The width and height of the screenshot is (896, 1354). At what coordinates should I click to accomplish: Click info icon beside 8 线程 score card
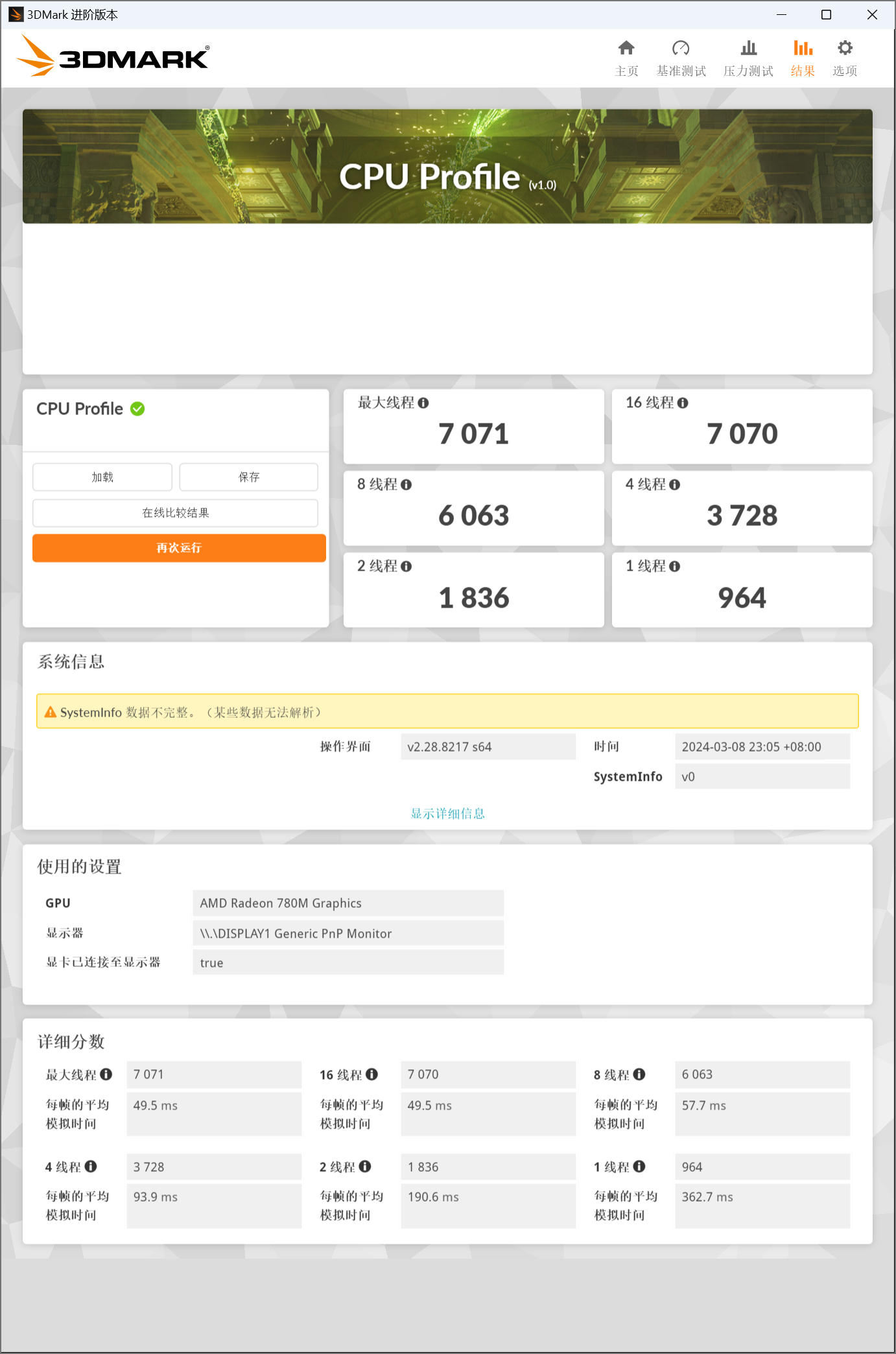click(x=407, y=485)
